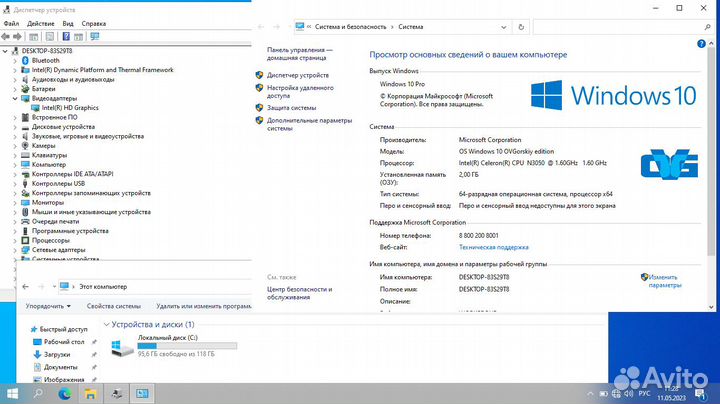Image resolution: width=720 pixels, height=404 pixels.
Task: Click the System window vertical scrollbar
Action: click(711, 152)
